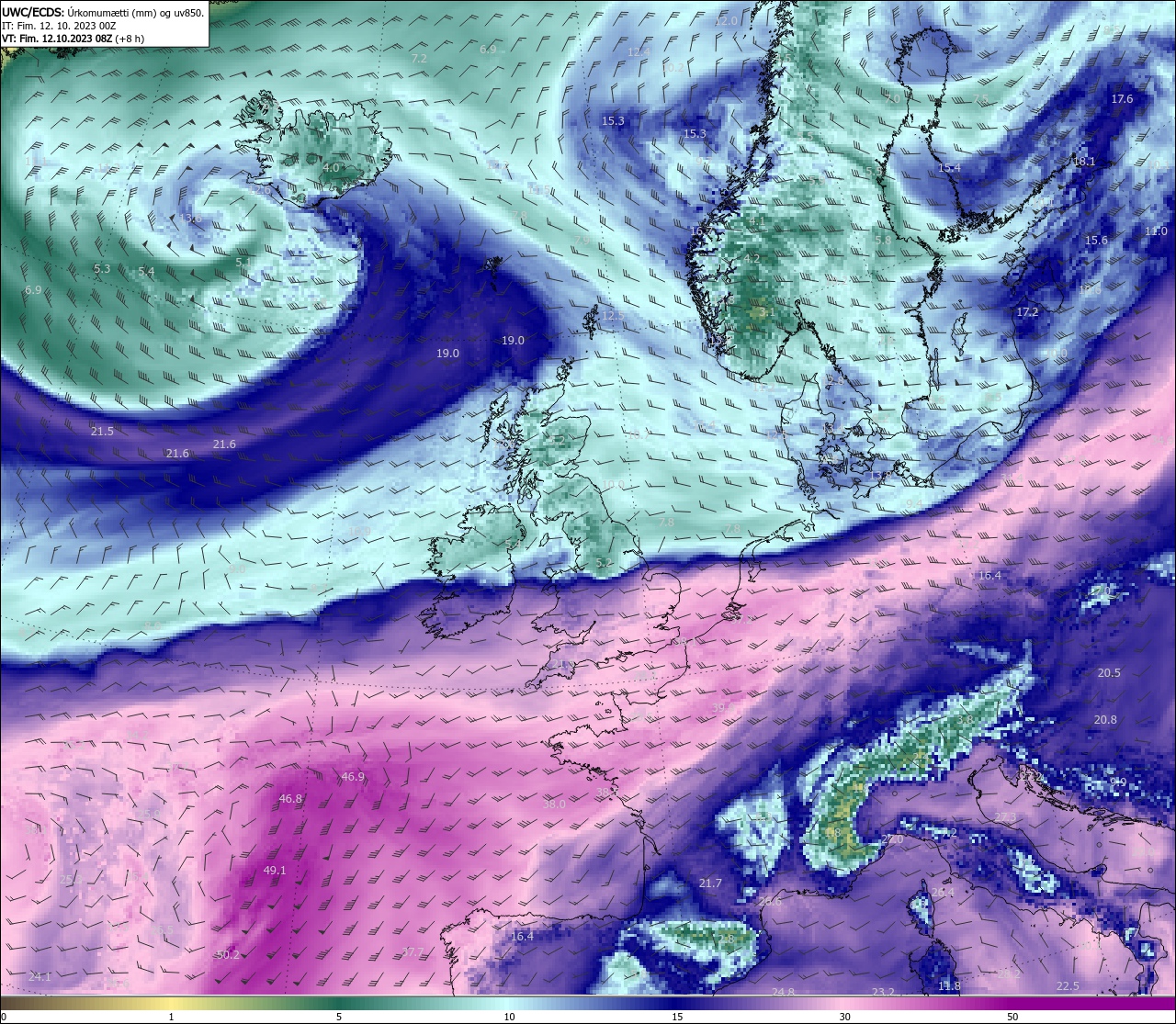
Task: Click the title text 'UWC/ECDS: Úrkomumætti (mm) og uv850.'
Action: [103, 12]
